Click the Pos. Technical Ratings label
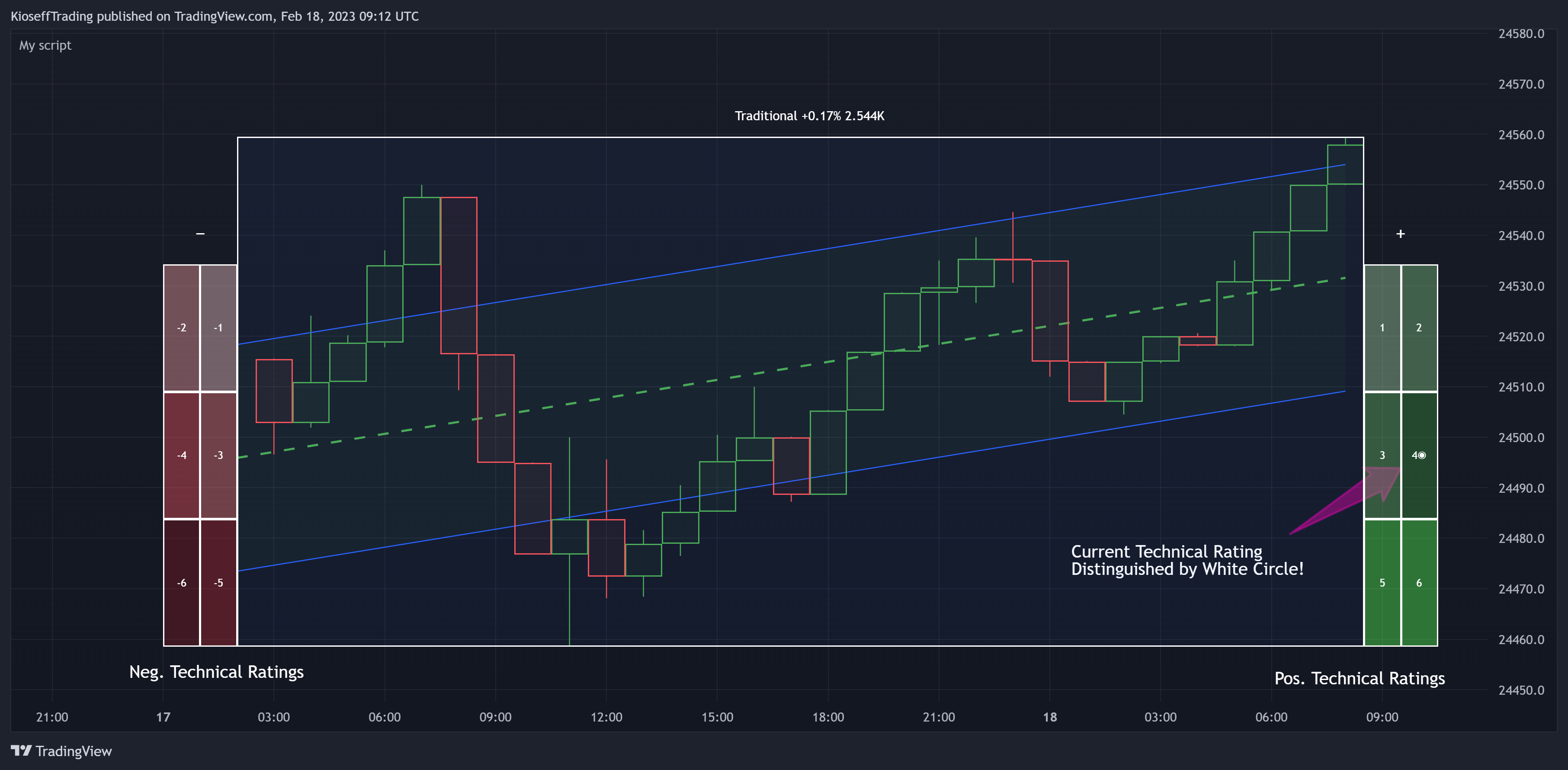 coord(1359,678)
